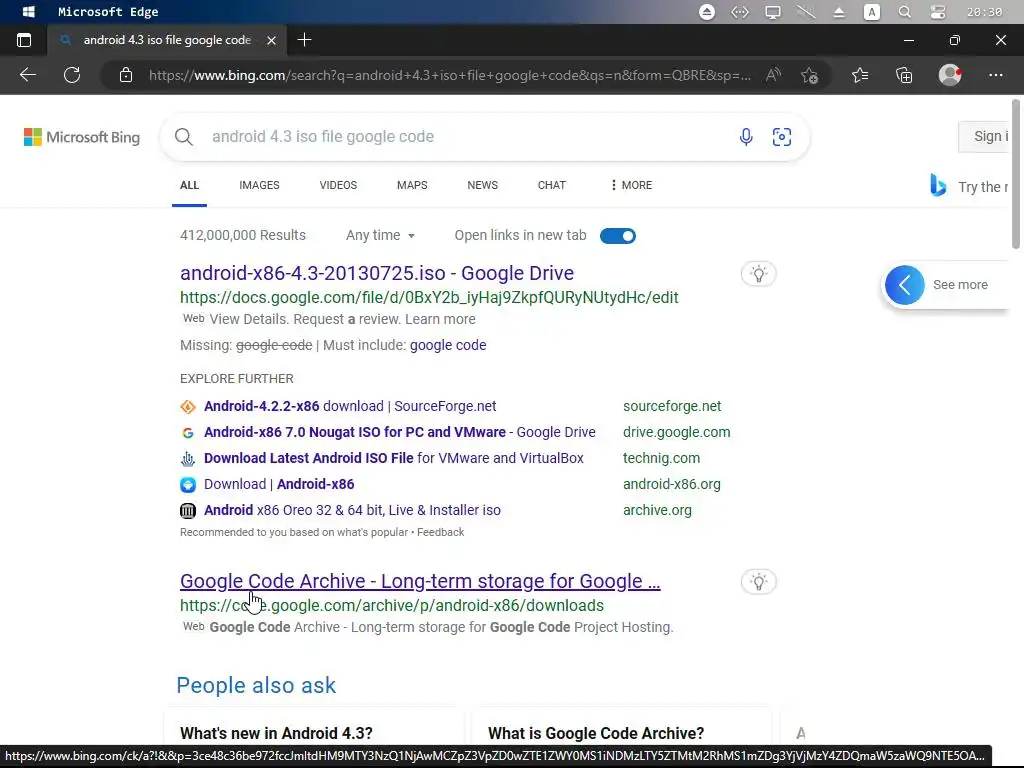Open Edge Settings and more menu
1024x768 pixels.
(996, 75)
